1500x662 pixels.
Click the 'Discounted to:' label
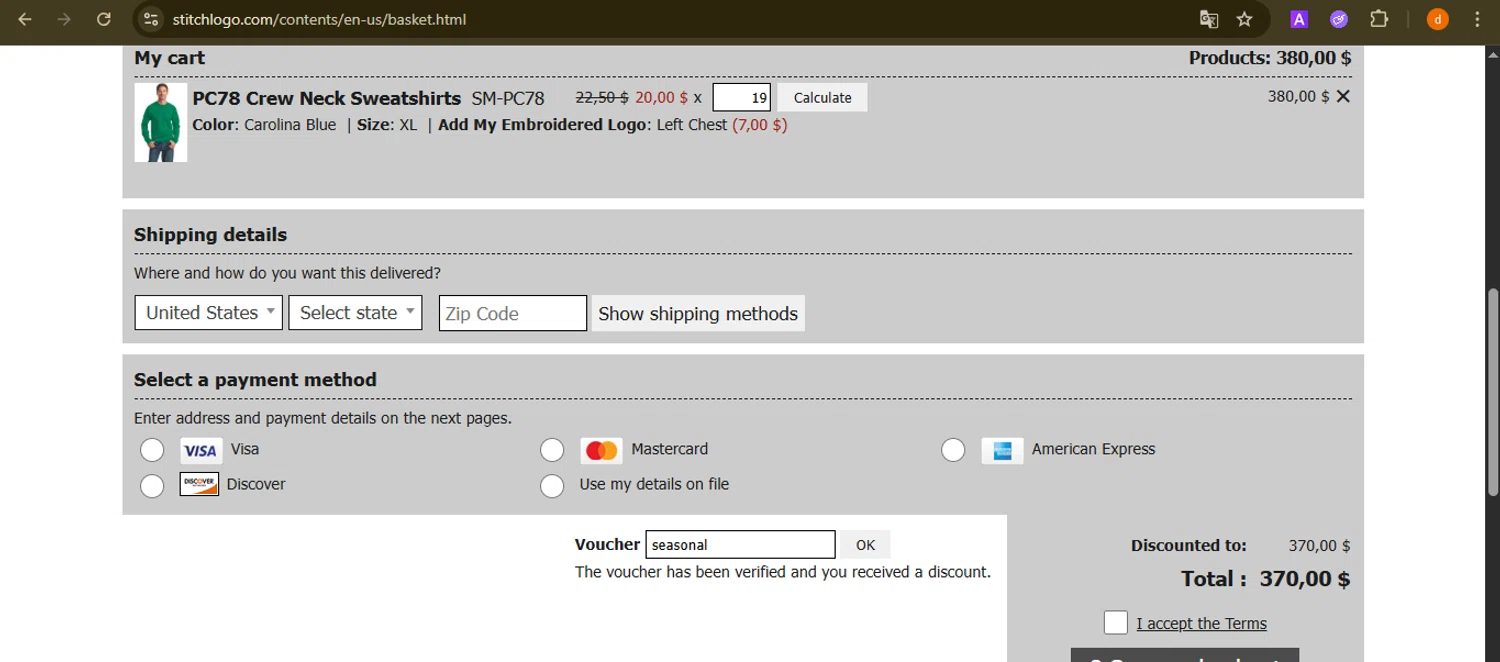[x=1189, y=546]
